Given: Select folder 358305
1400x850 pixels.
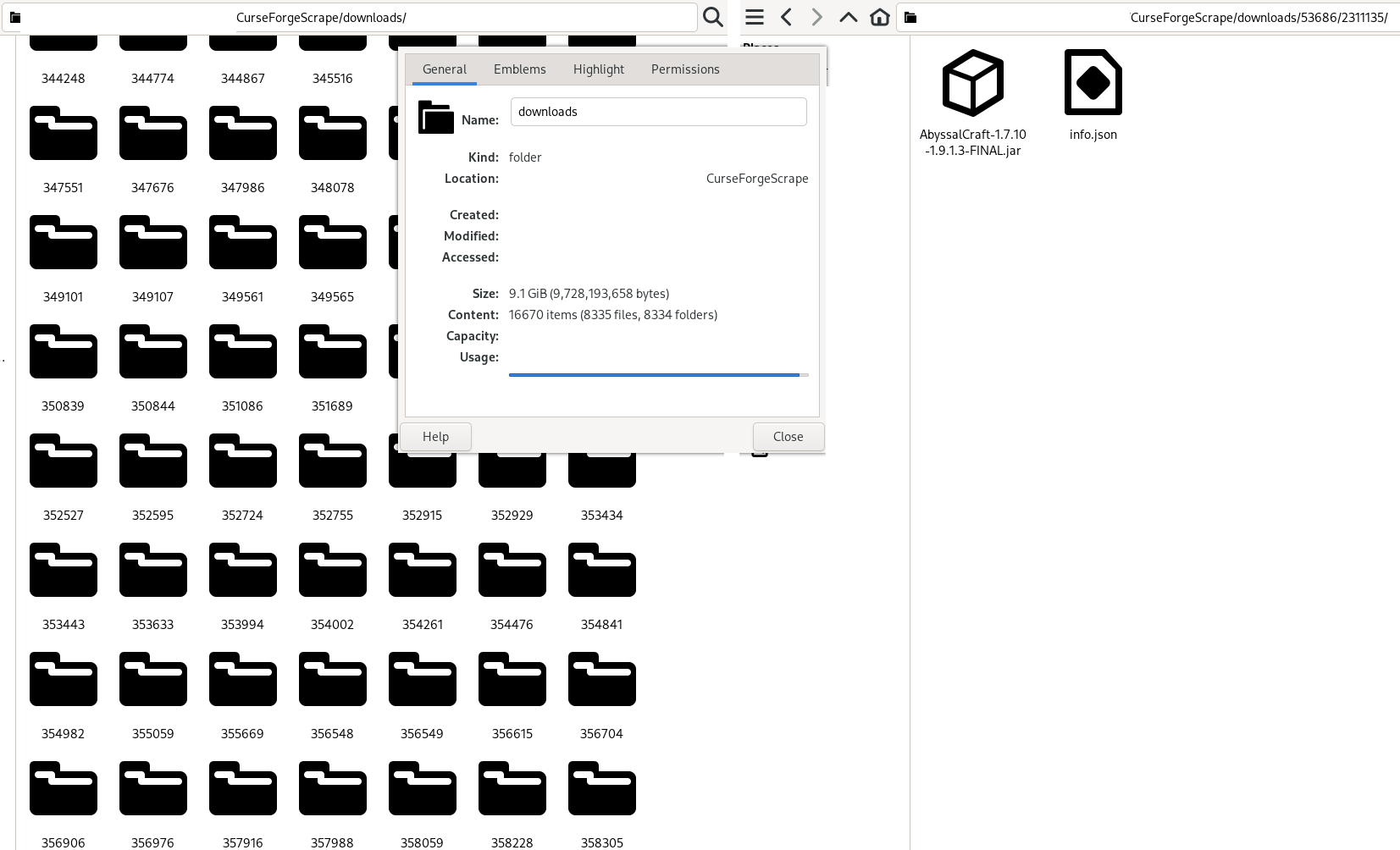Looking at the screenshot, I should click(x=602, y=788).
